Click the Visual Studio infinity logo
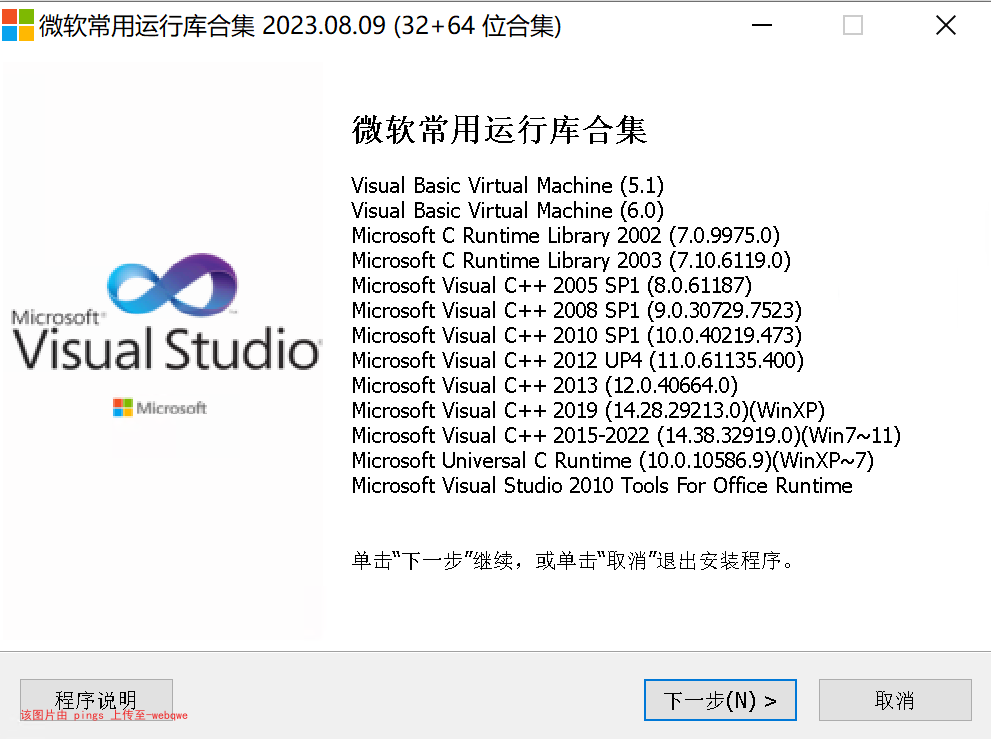This screenshot has width=991, height=739. pos(173,284)
